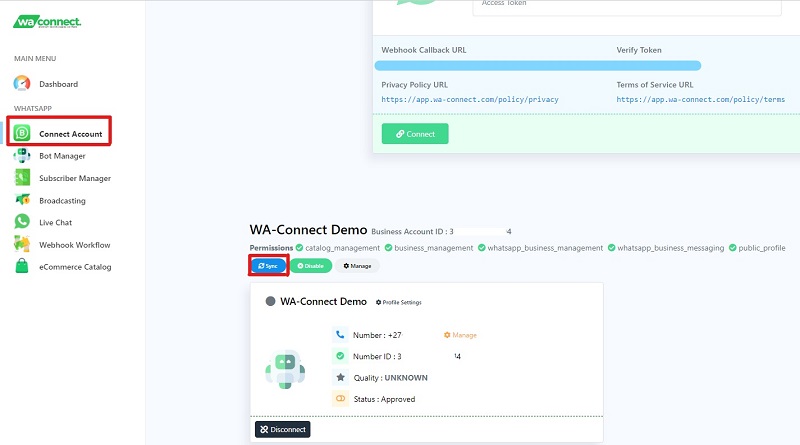Image resolution: width=800 pixels, height=445 pixels.
Task: Go to Bot Manager
Action: click(x=62, y=156)
